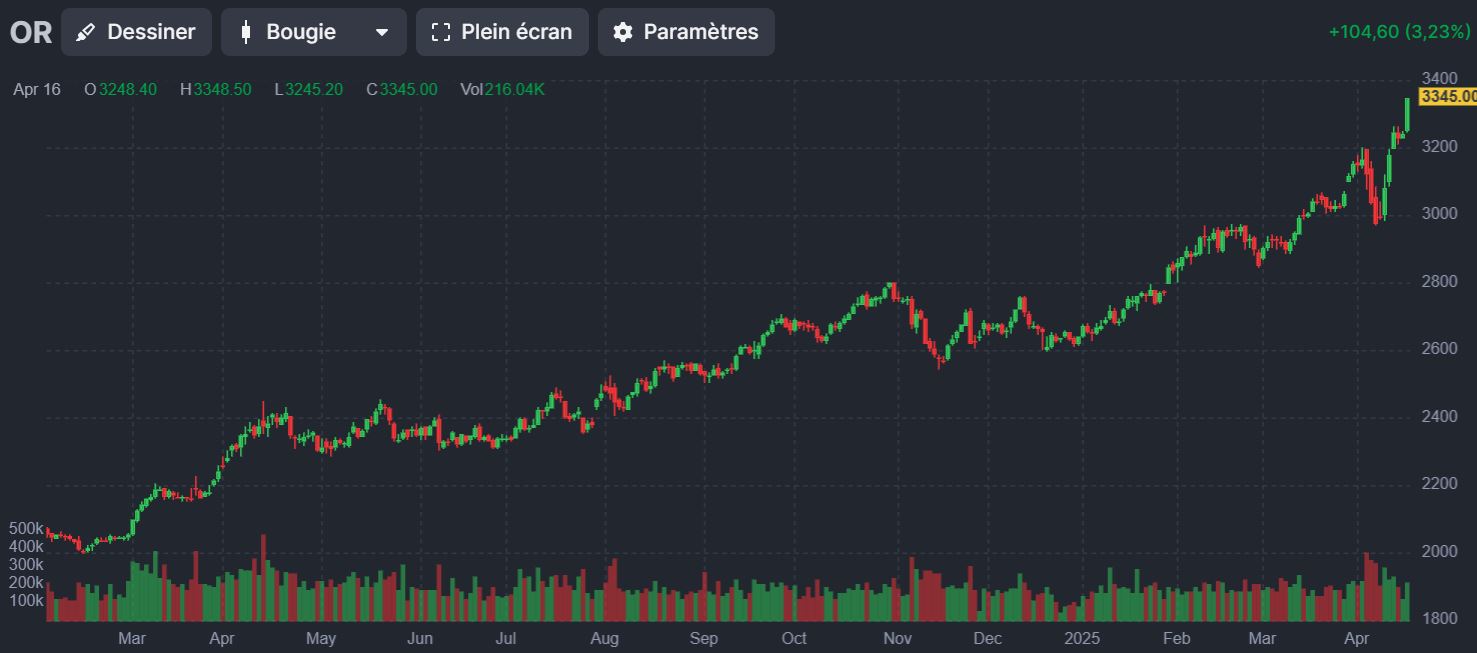Click the candlestick Bougie icon
Image resolution: width=1477 pixels, height=653 pixels.
click(246, 32)
